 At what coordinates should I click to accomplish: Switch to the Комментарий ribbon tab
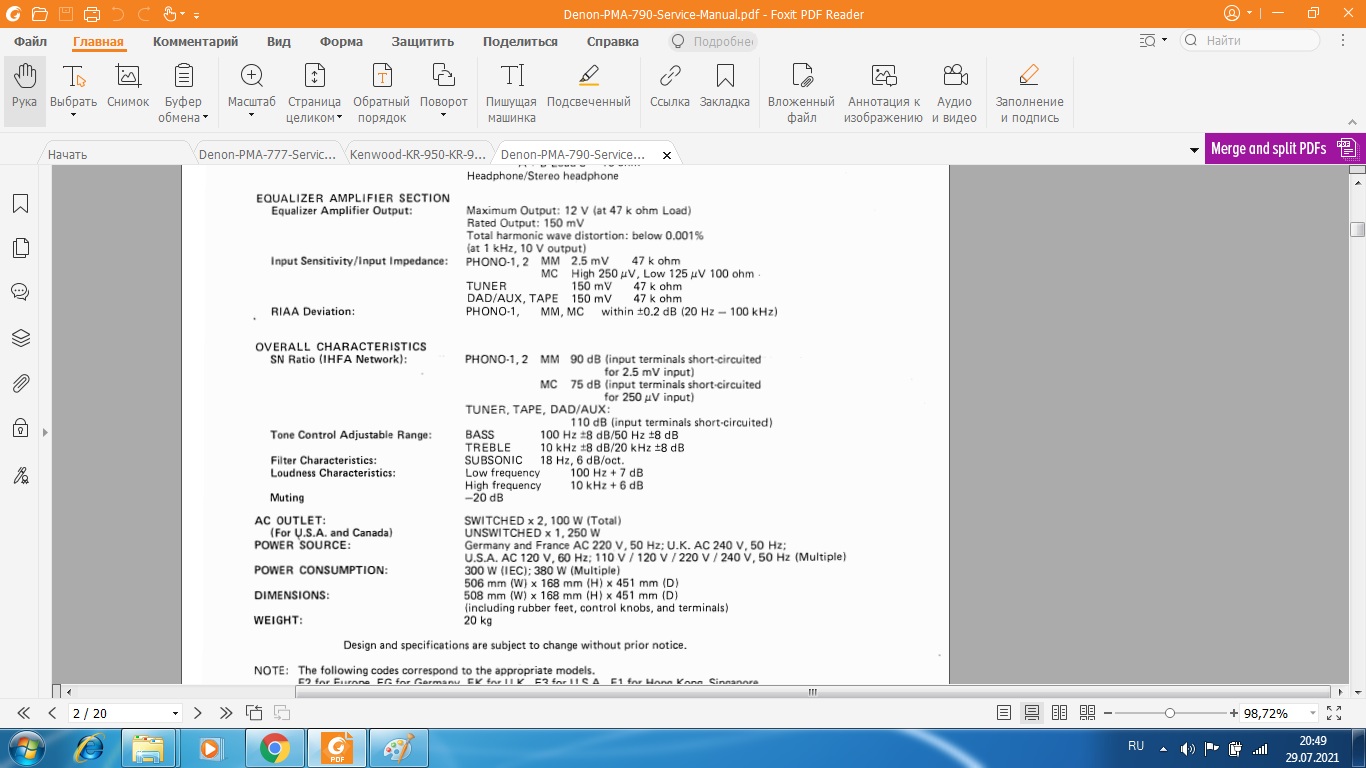(195, 42)
